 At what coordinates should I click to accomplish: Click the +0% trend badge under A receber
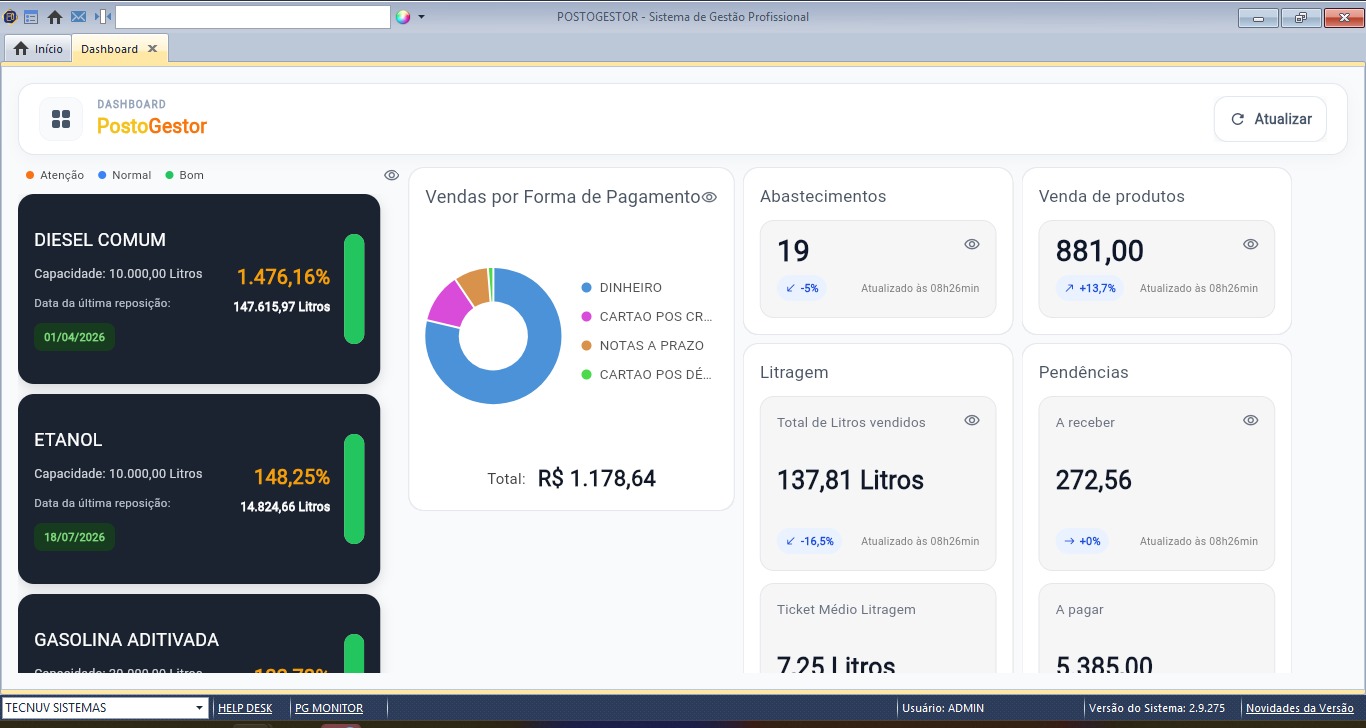(x=1082, y=541)
